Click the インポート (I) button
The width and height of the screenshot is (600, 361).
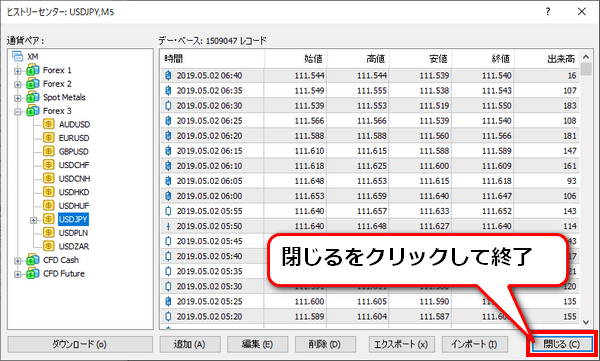[474, 344]
